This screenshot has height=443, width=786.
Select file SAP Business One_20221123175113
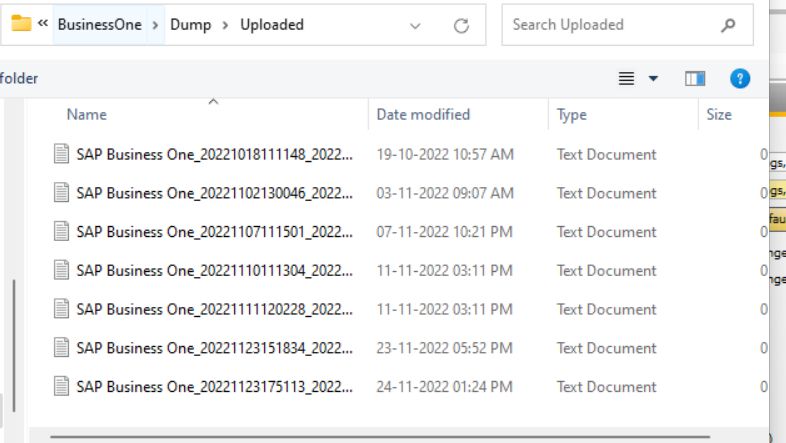[215, 386]
